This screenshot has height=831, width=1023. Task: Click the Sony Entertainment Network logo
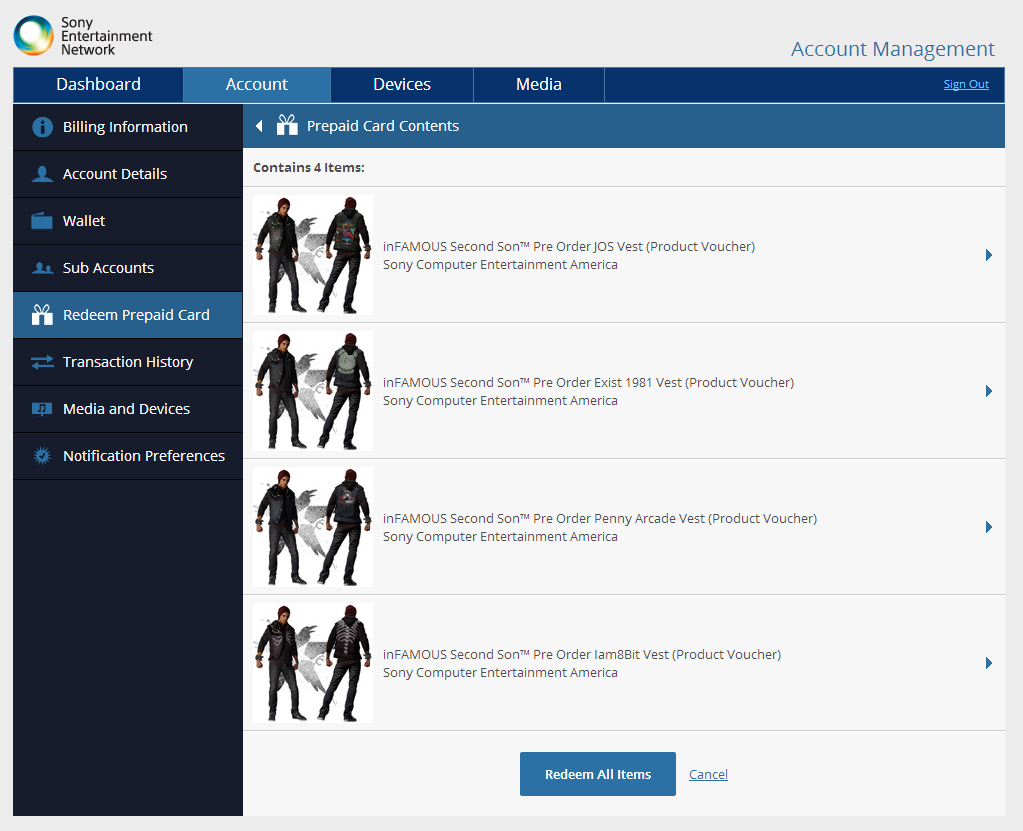pos(83,36)
